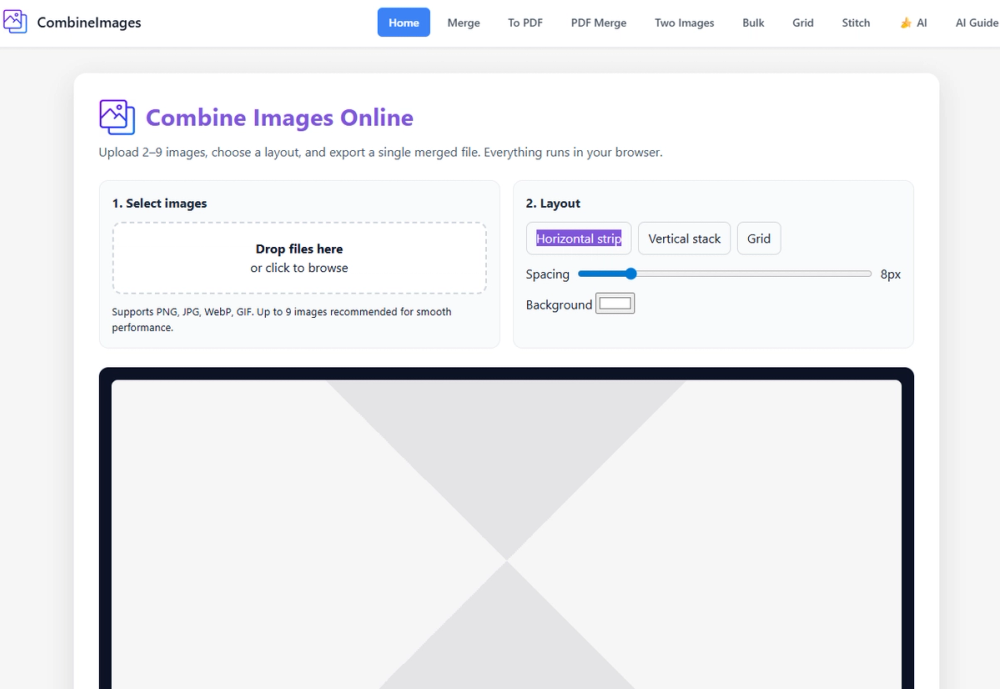Viewport: 1000px width, 689px height.
Task: Click the Drop files here upload area
Action: (299, 258)
